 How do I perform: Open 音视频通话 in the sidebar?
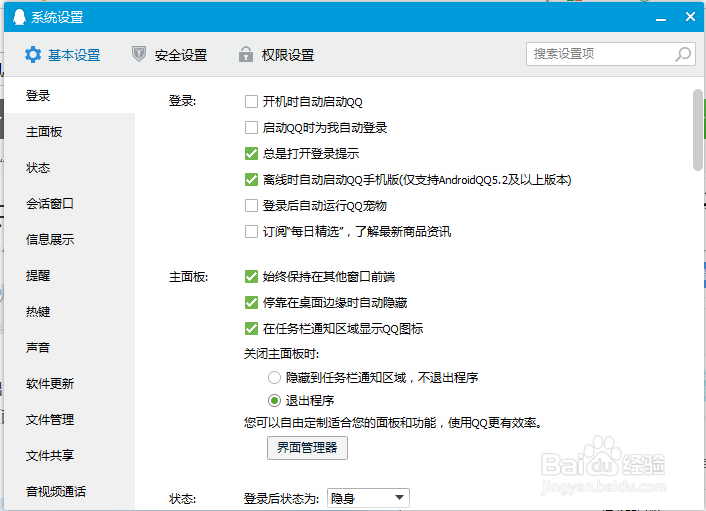tap(69, 491)
